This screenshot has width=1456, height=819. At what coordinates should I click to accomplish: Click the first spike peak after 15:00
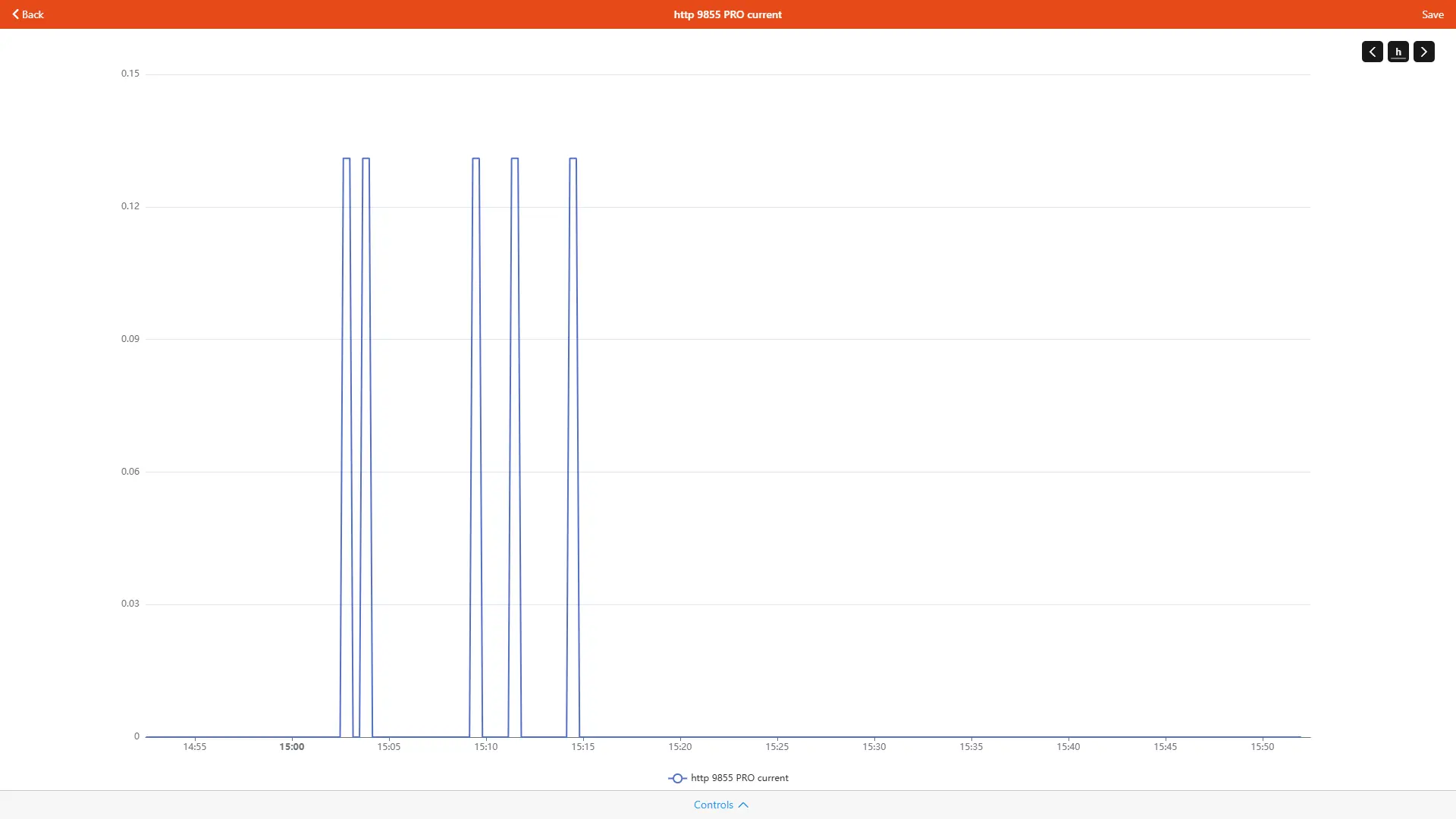pyautogui.click(x=347, y=158)
